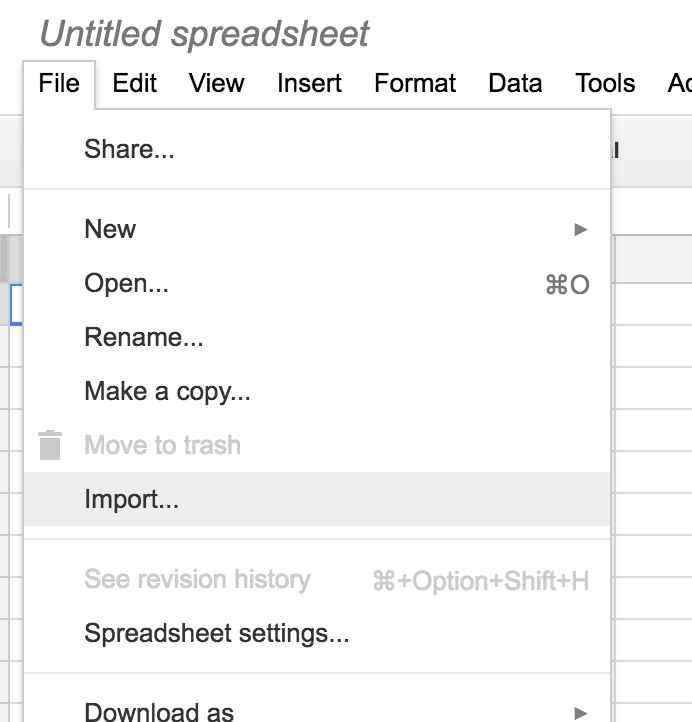
Task: Click the Untitled spreadsheet title
Action: [204, 34]
